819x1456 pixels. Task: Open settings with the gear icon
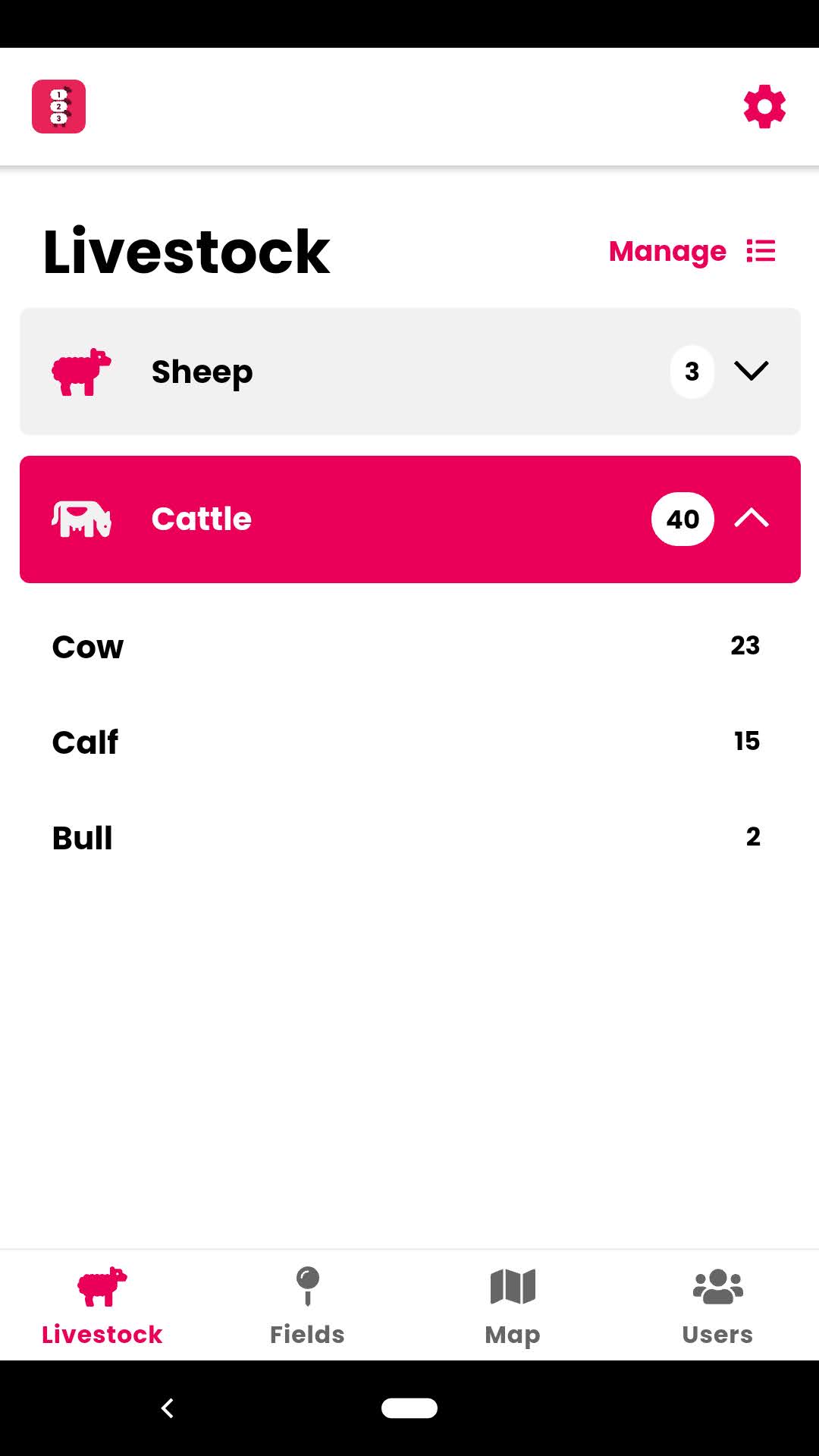[x=764, y=106]
